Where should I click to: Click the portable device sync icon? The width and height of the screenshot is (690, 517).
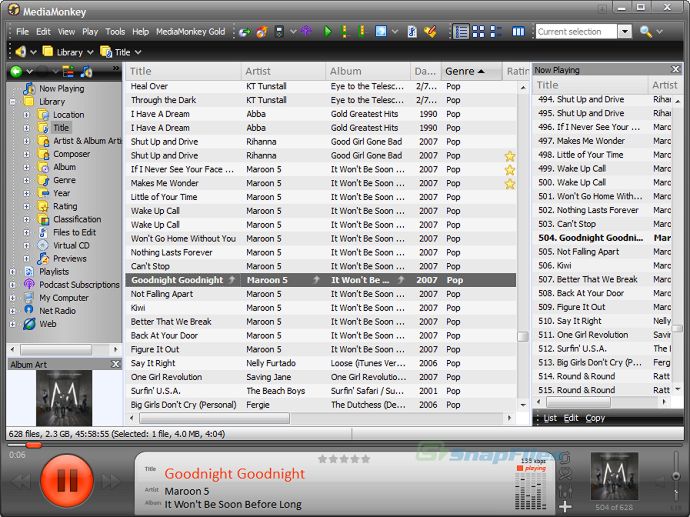click(279, 32)
